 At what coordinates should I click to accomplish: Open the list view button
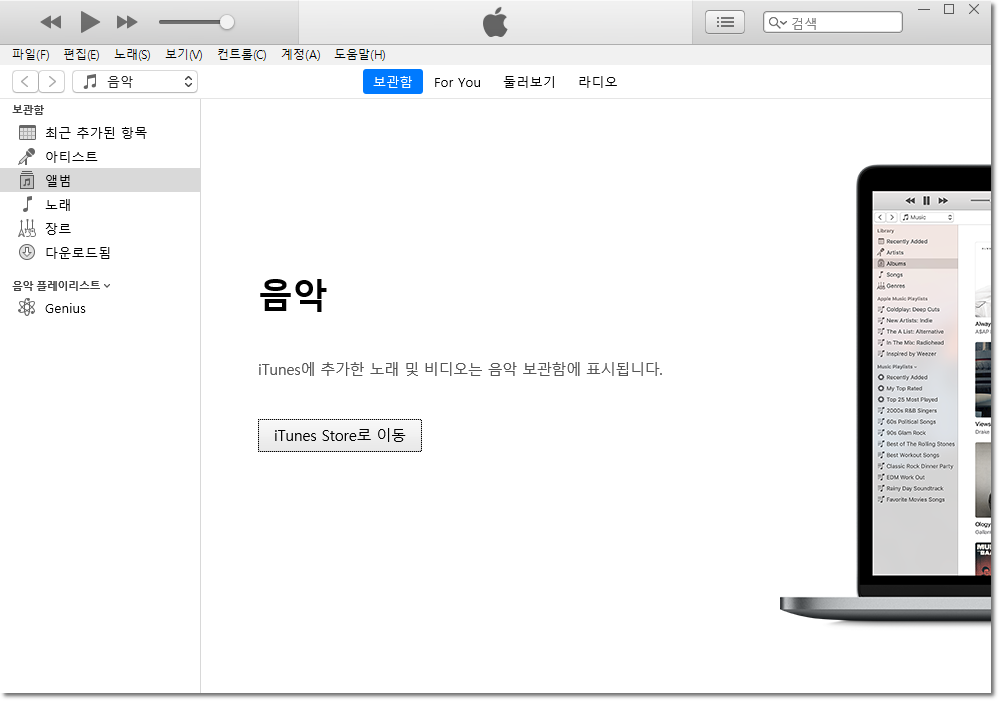(725, 22)
